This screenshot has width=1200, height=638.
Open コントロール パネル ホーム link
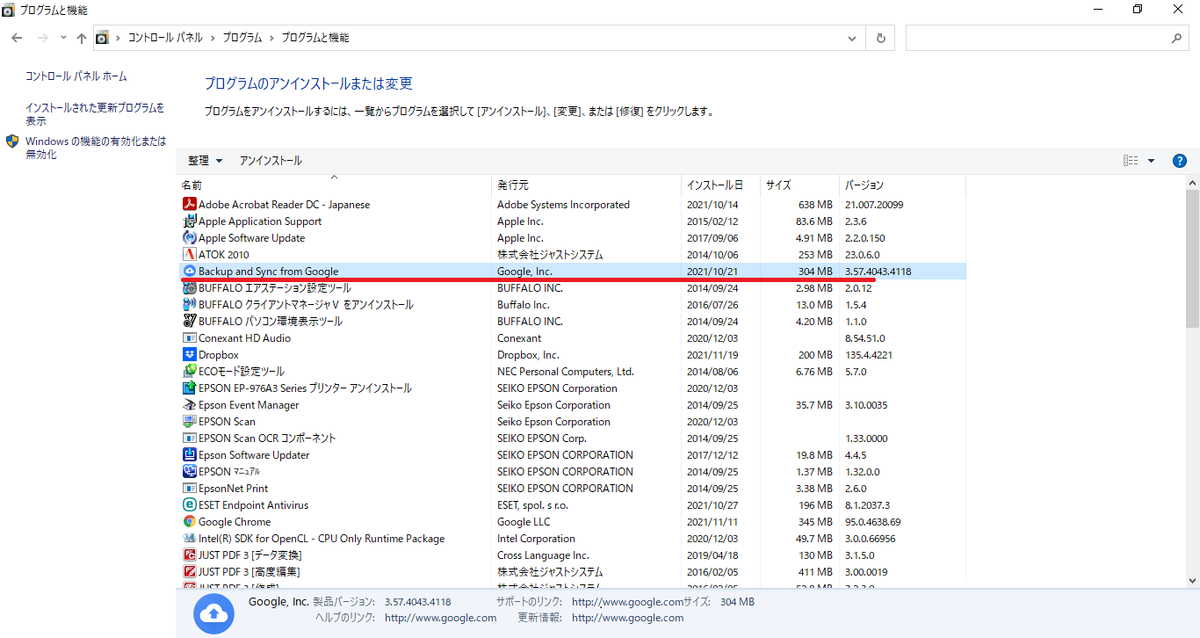click(76, 76)
